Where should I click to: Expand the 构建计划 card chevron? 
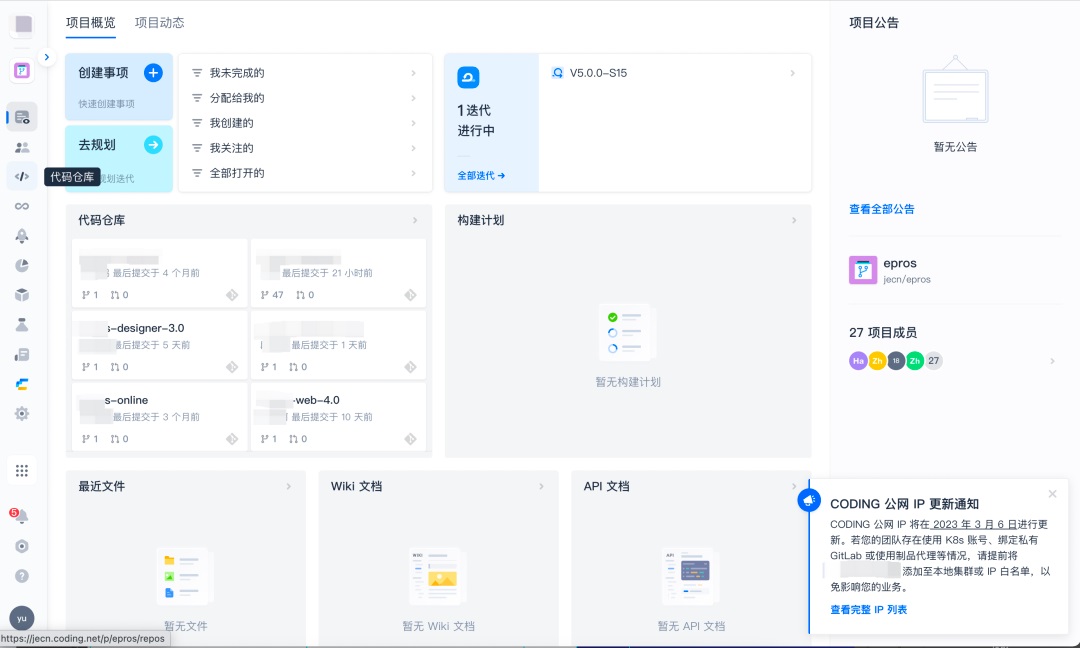[x=793, y=220]
